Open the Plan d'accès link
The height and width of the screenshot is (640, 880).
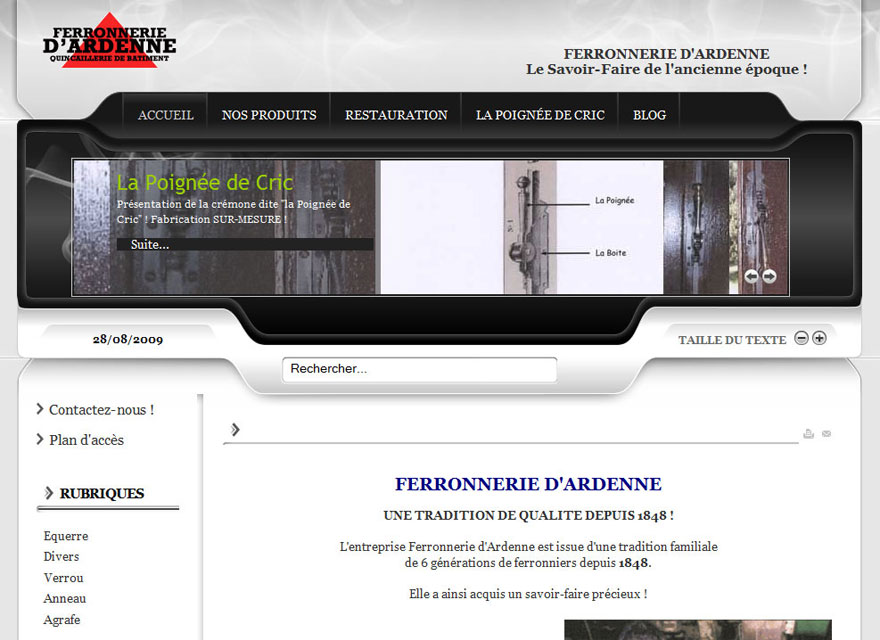click(86, 440)
